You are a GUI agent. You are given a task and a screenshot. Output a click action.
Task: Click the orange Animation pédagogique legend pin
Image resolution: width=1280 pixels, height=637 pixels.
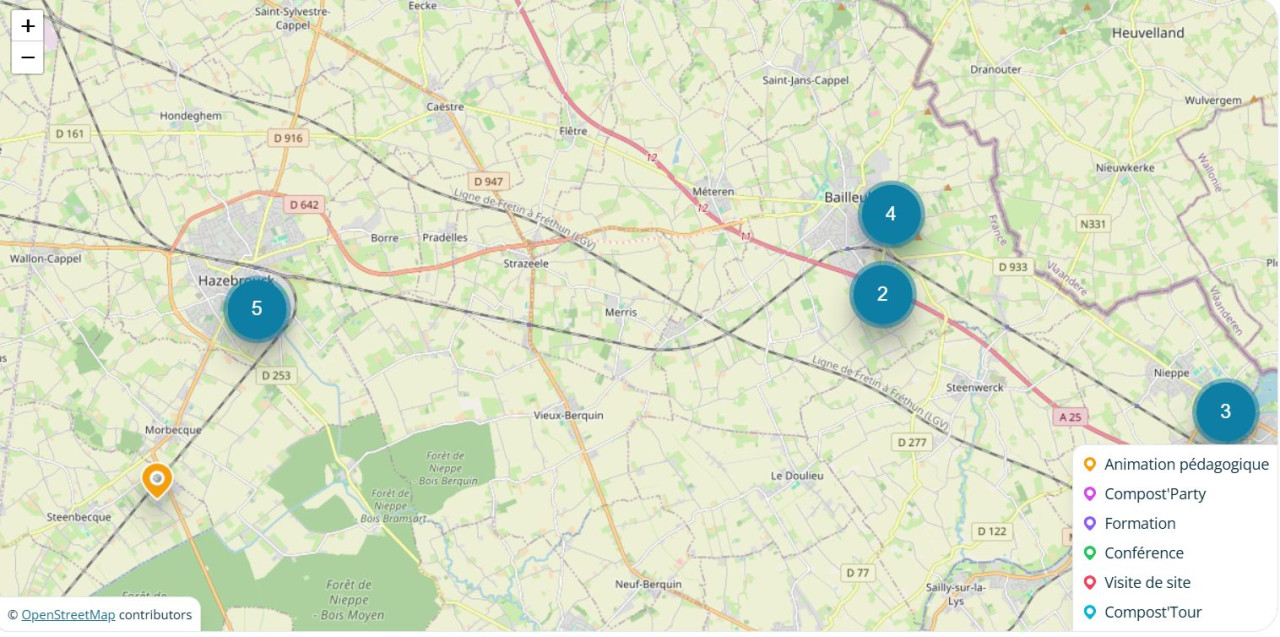[x=1090, y=464]
